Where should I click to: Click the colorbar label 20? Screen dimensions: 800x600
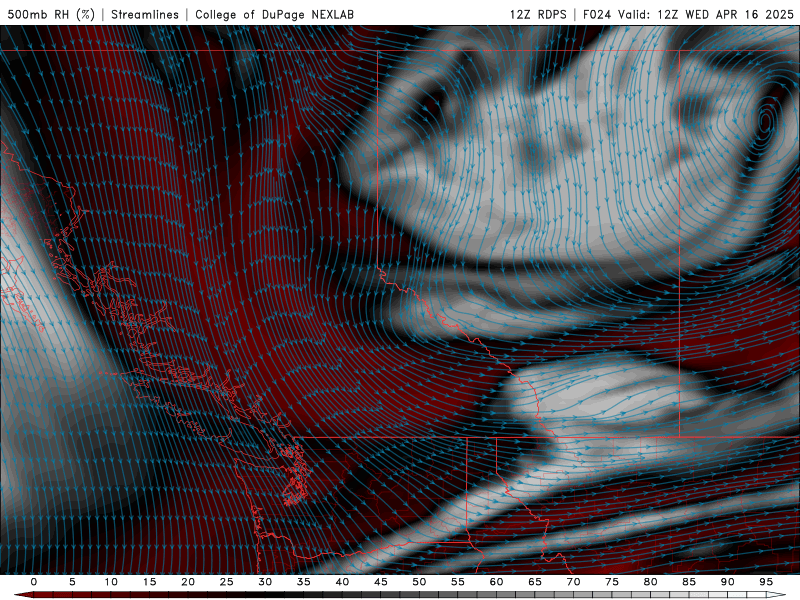pyautogui.click(x=188, y=582)
